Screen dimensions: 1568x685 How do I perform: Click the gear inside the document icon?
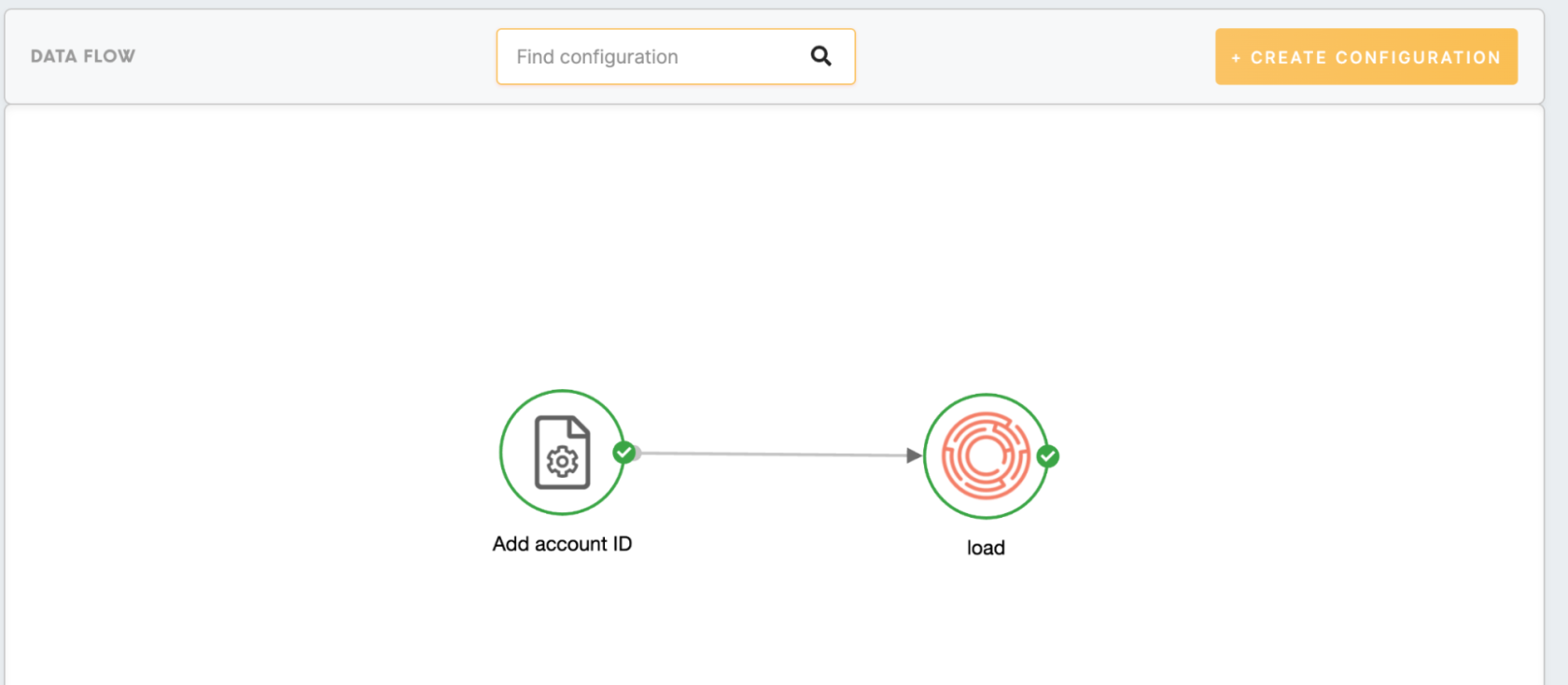click(x=562, y=461)
